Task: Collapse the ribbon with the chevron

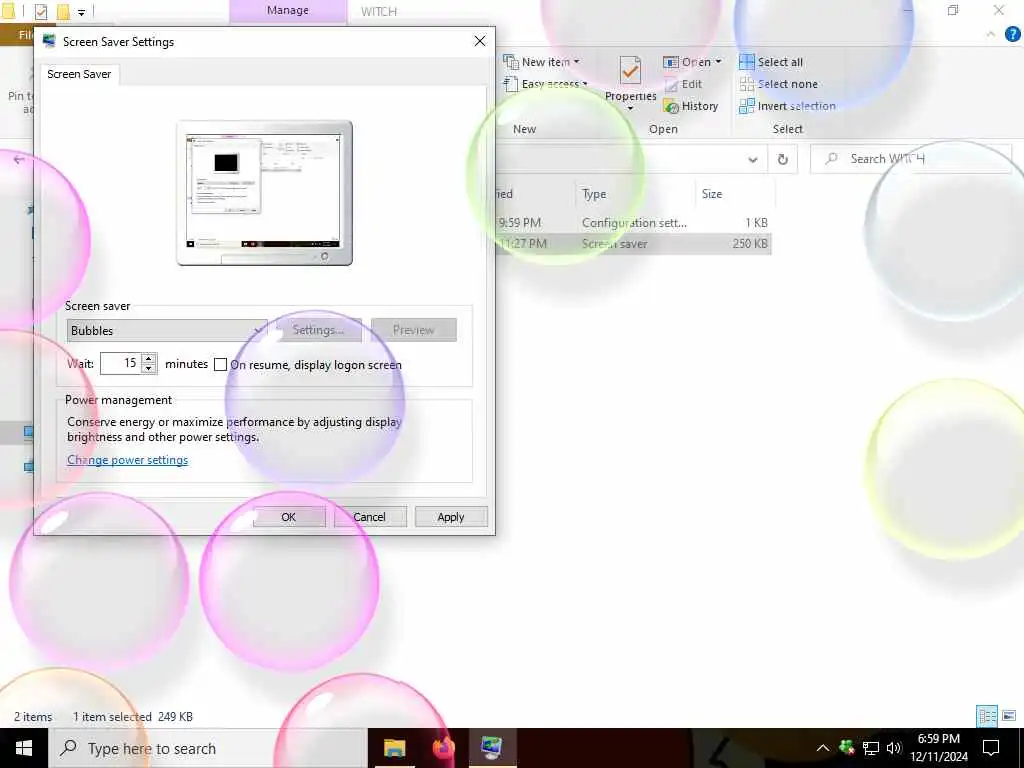Action: tap(991, 34)
